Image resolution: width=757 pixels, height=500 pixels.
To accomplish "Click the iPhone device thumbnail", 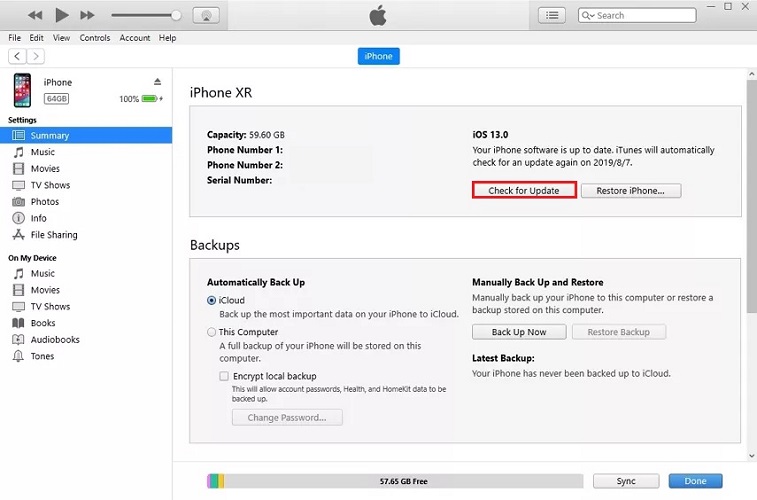I will [22, 90].
